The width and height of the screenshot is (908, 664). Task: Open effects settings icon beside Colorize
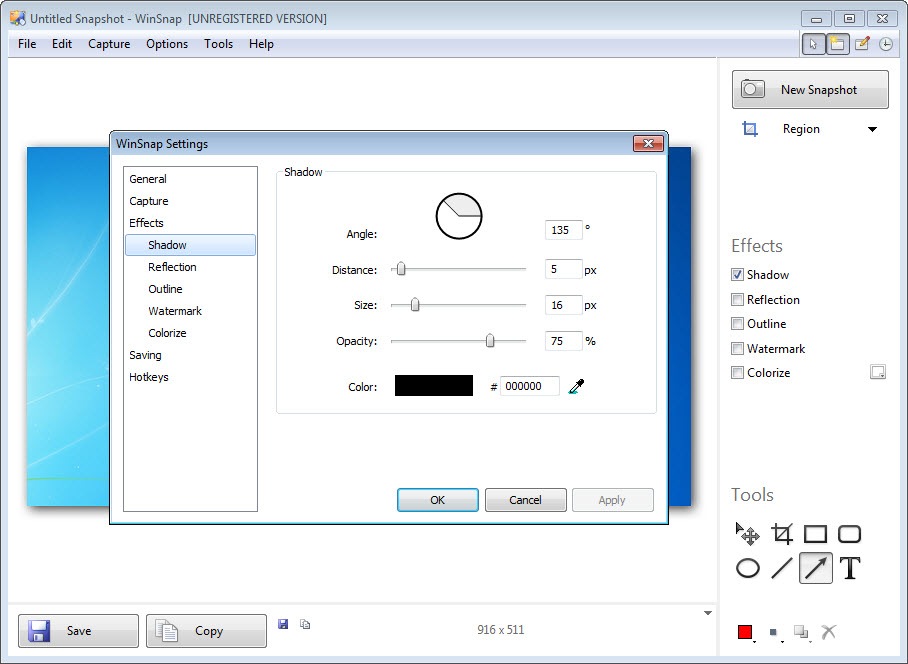tap(878, 372)
